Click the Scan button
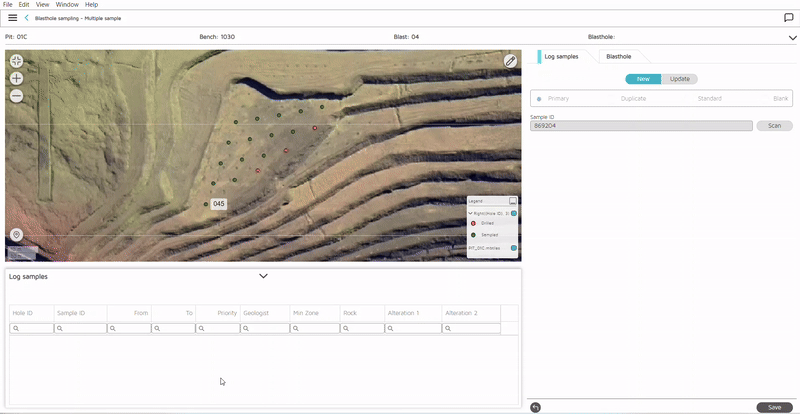Viewport: 800px width, 414px height. point(774,126)
